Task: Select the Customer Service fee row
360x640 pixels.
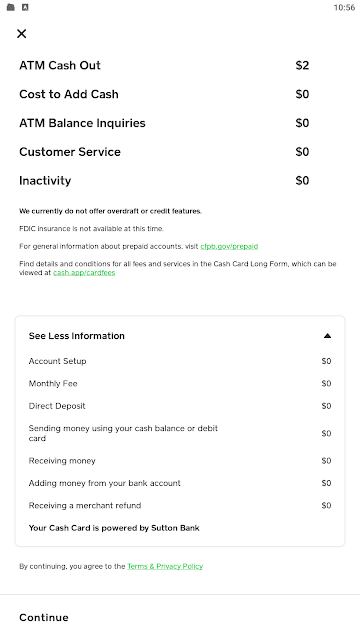Action: [x=164, y=152]
